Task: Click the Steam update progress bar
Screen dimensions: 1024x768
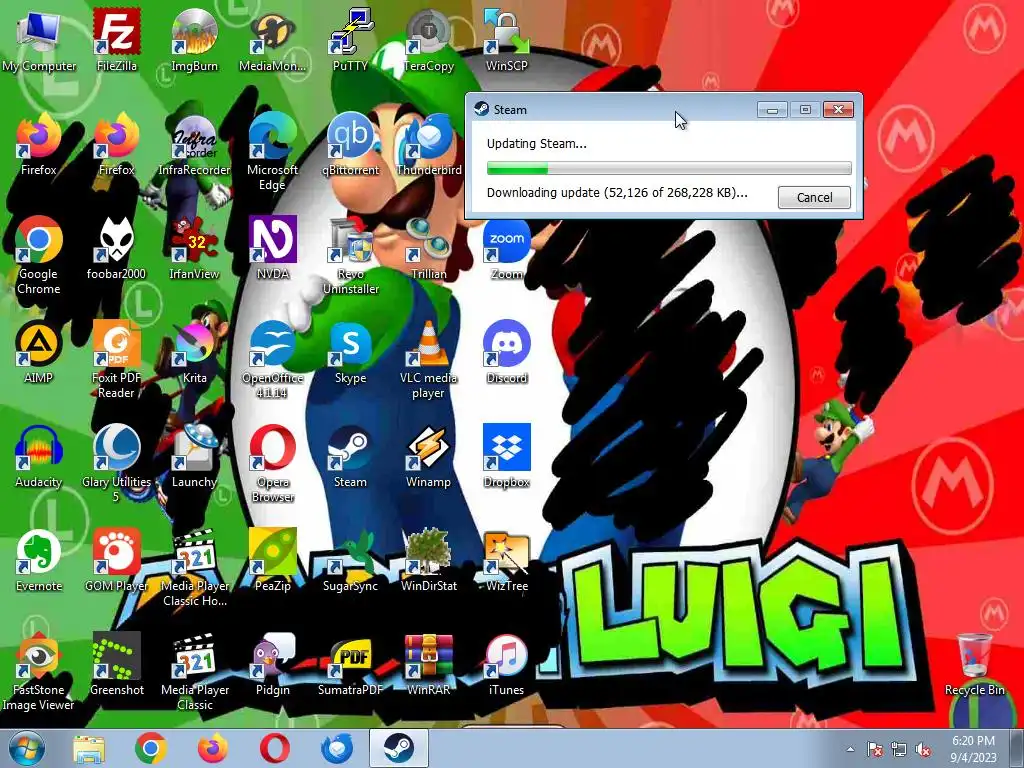Action: (669, 168)
